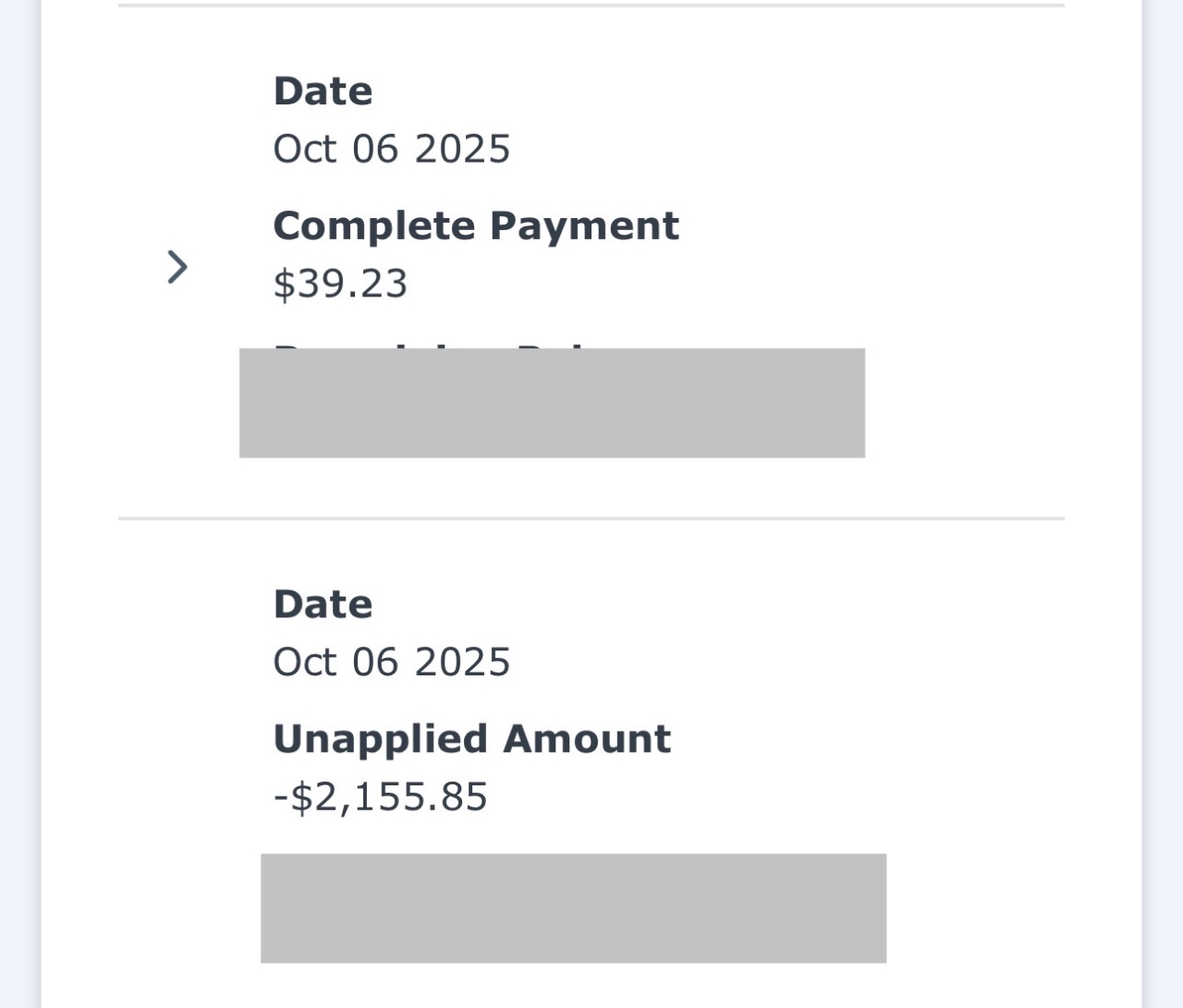The image size is (1183, 1008).
Task: Click the divider line above the first entry
Action: 591,6
